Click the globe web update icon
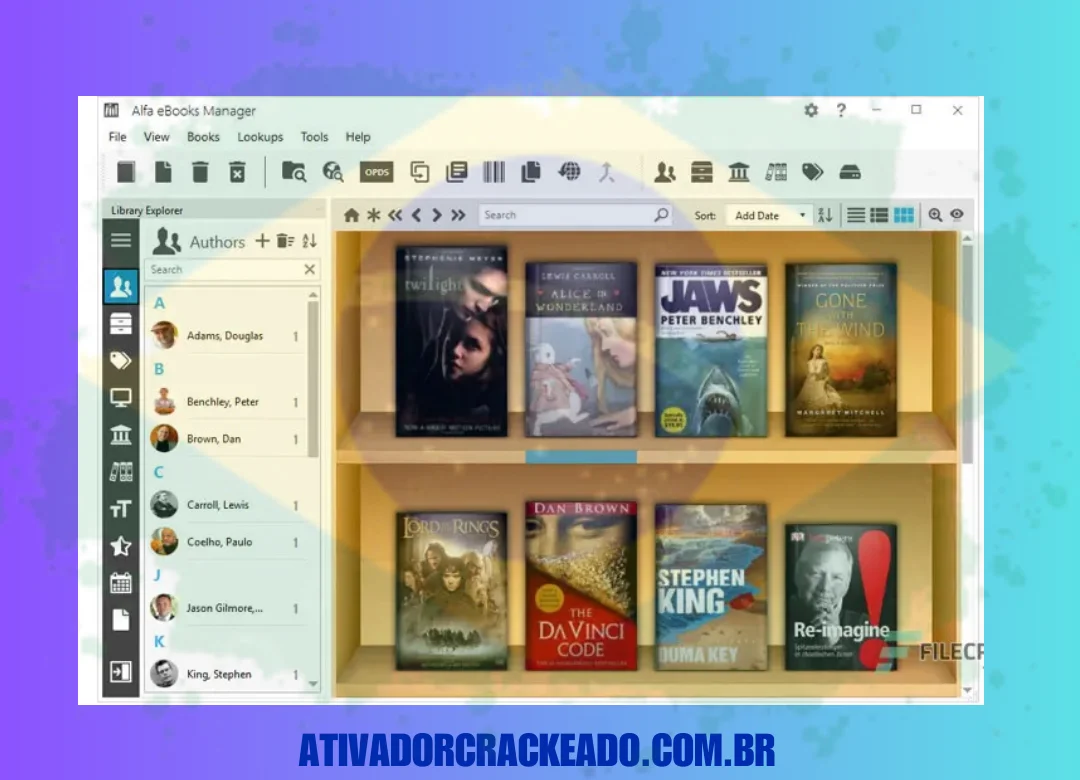The height and width of the screenshot is (780, 1080). coord(569,172)
